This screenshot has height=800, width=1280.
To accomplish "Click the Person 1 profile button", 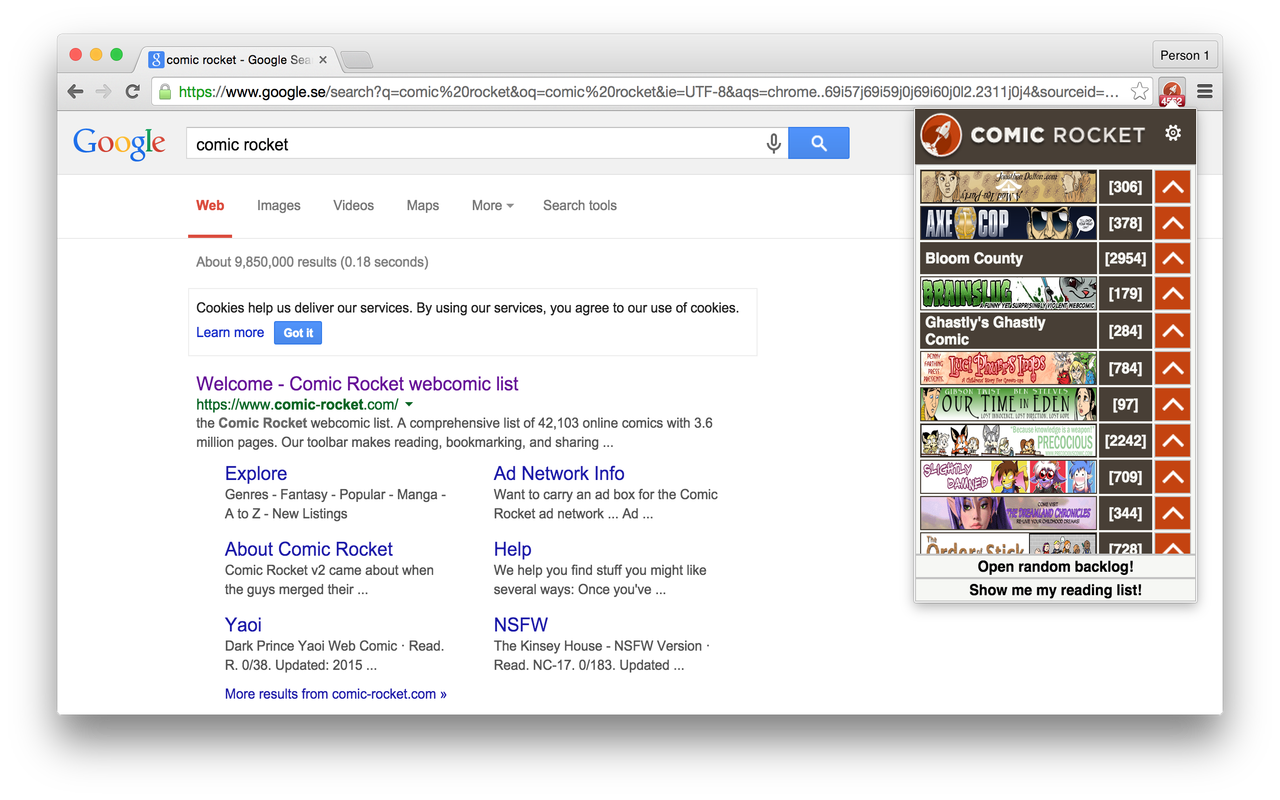I will tap(1185, 55).
